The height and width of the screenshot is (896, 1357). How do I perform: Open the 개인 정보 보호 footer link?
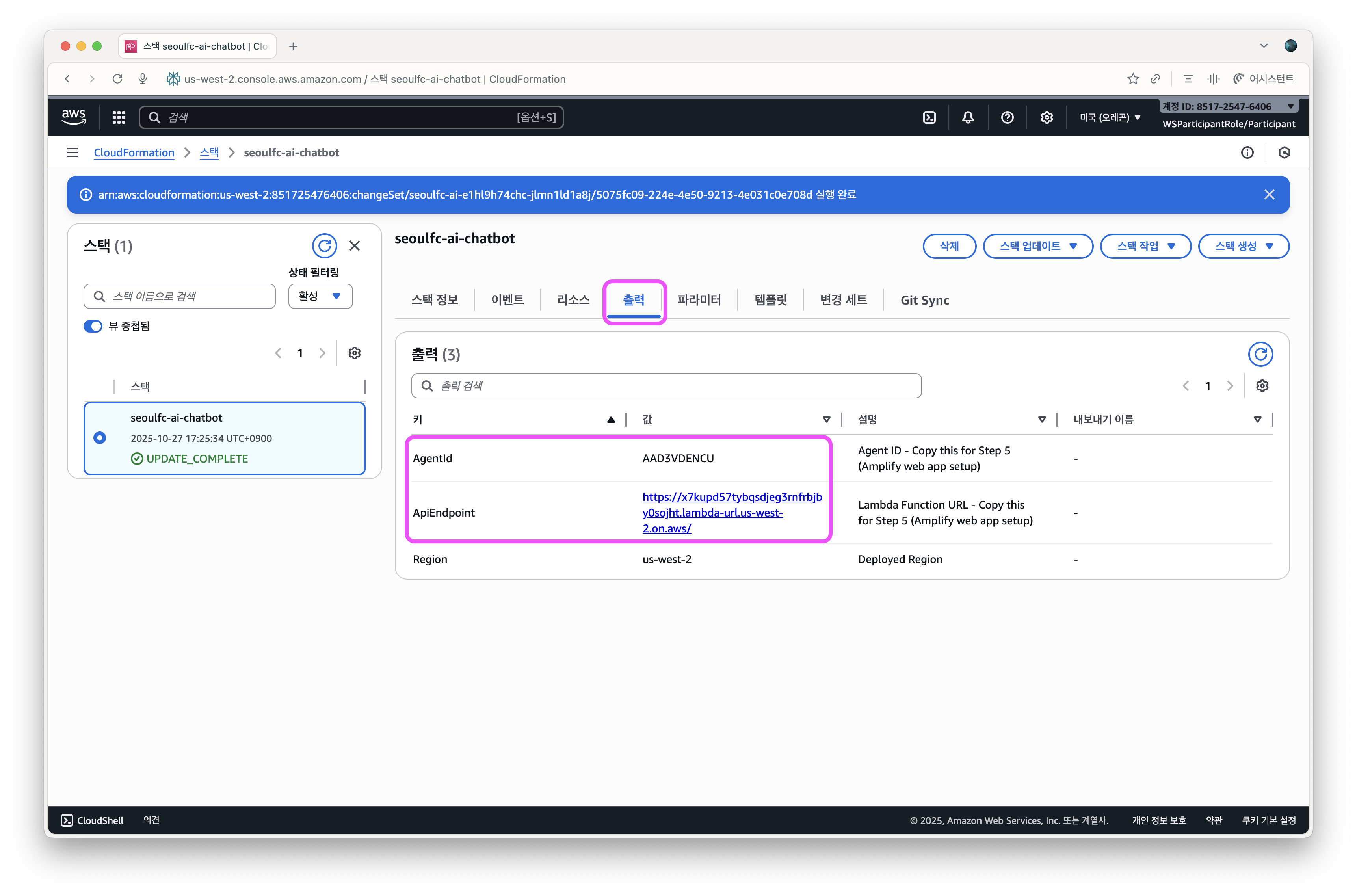tap(1159, 820)
